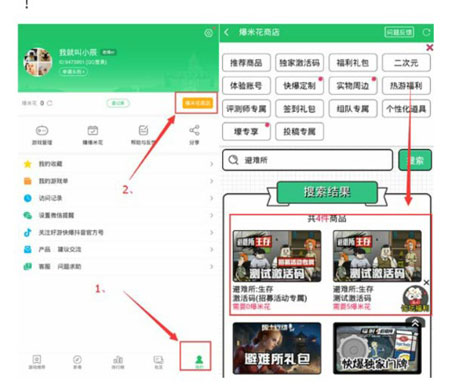Image resolution: width=450 pixels, height=388 pixels.
Task: Click the search field containing 避难所
Action: pyautogui.click(x=307, y=160)
